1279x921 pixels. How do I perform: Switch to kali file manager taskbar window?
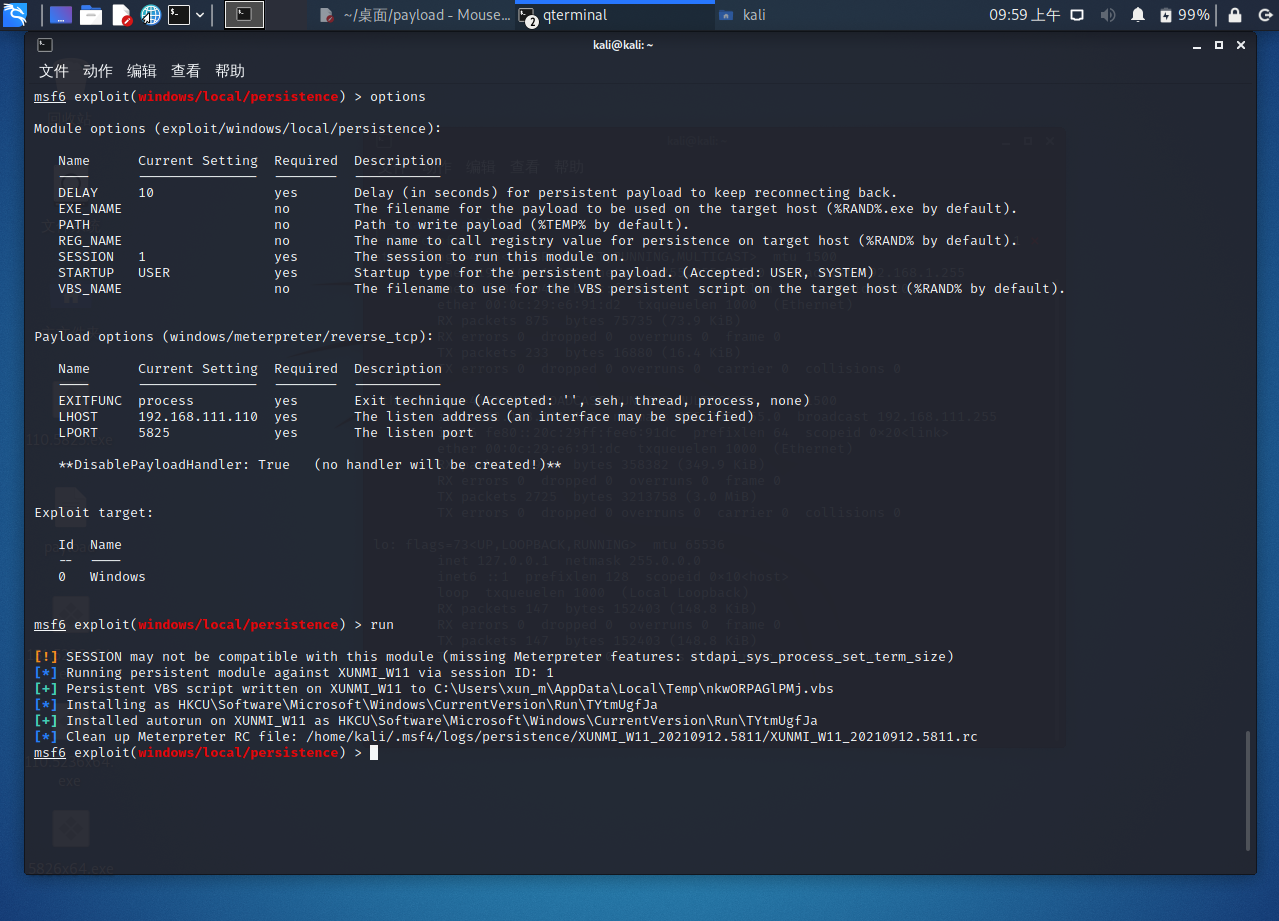(x=745, y=15)
